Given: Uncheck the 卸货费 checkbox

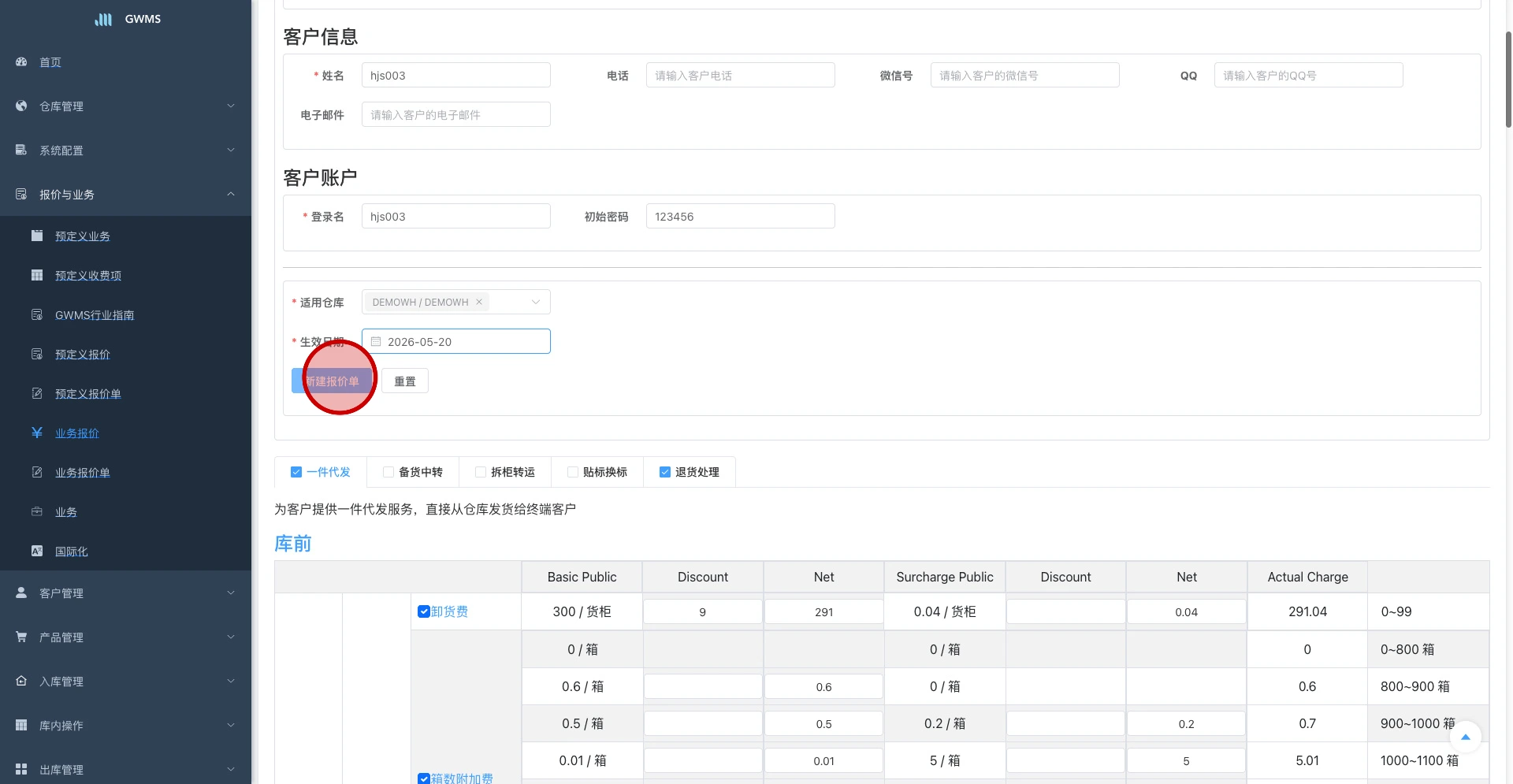Looking at the screenshot, I should click(424, 611).
